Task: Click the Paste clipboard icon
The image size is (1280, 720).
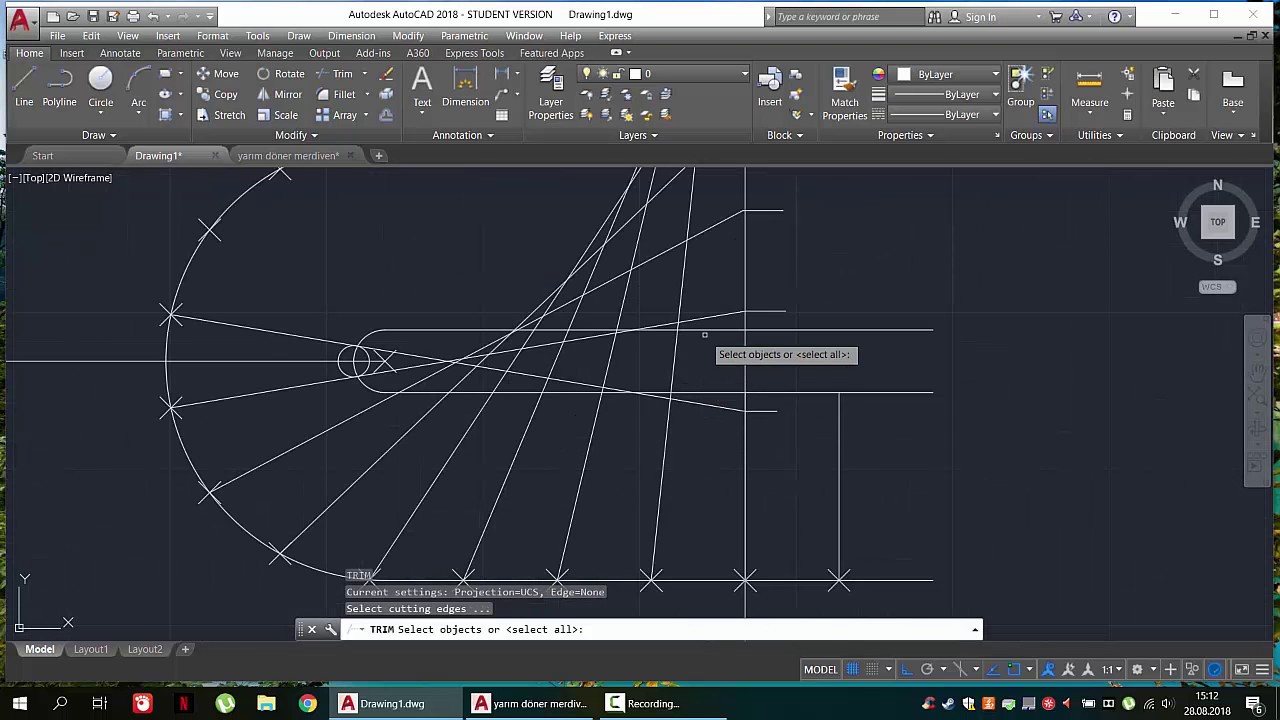Action: [1162, 87]
